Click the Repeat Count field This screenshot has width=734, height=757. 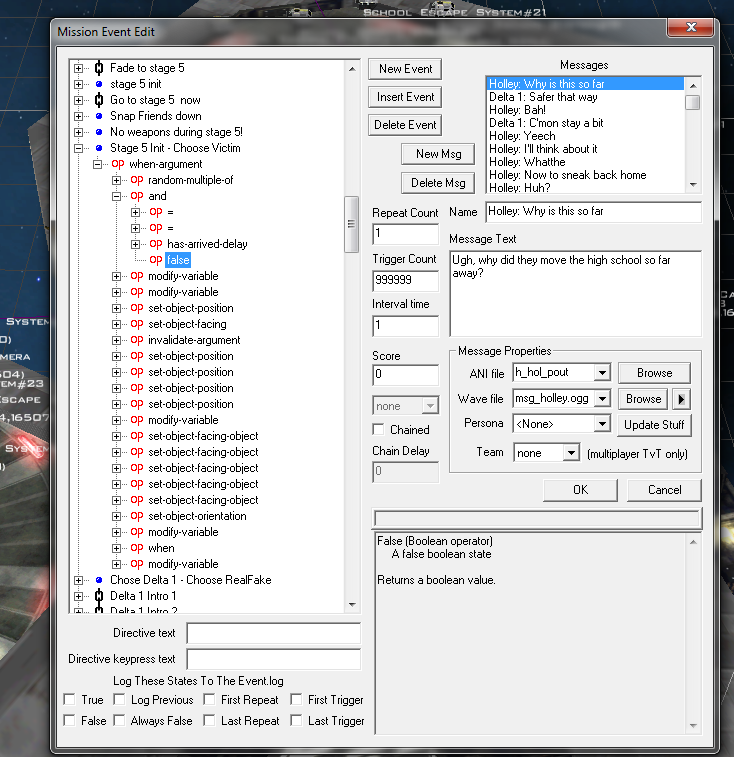click(405, 234)
